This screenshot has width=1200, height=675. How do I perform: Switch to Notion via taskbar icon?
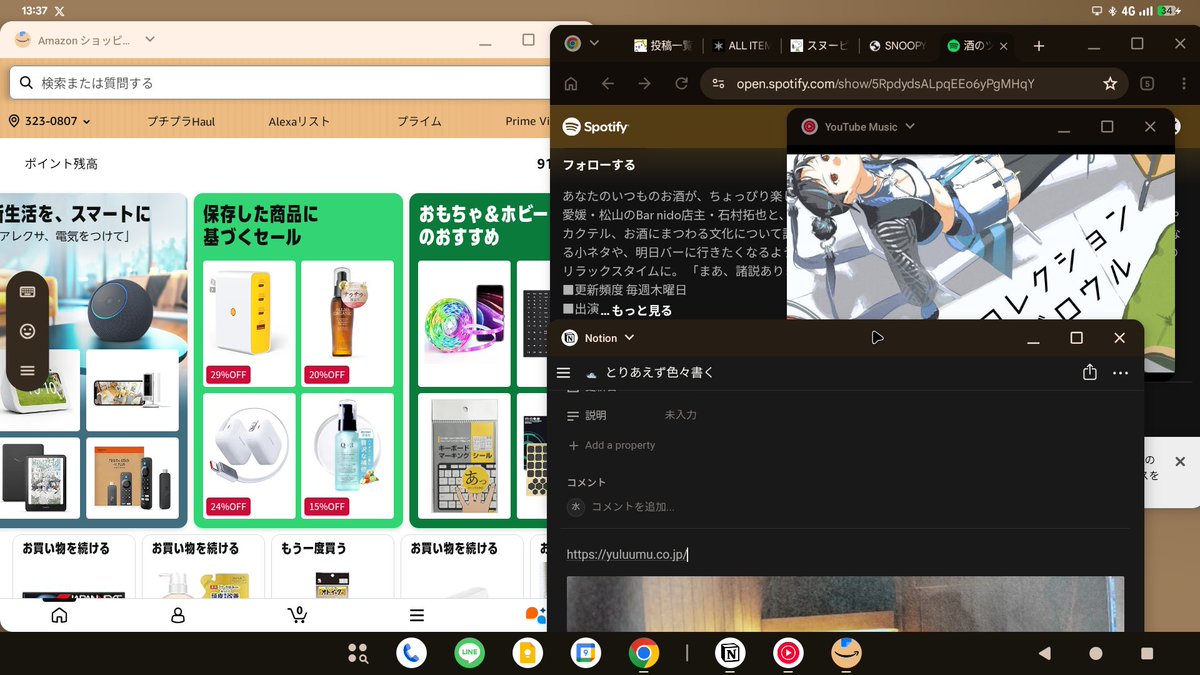[731, 653]
